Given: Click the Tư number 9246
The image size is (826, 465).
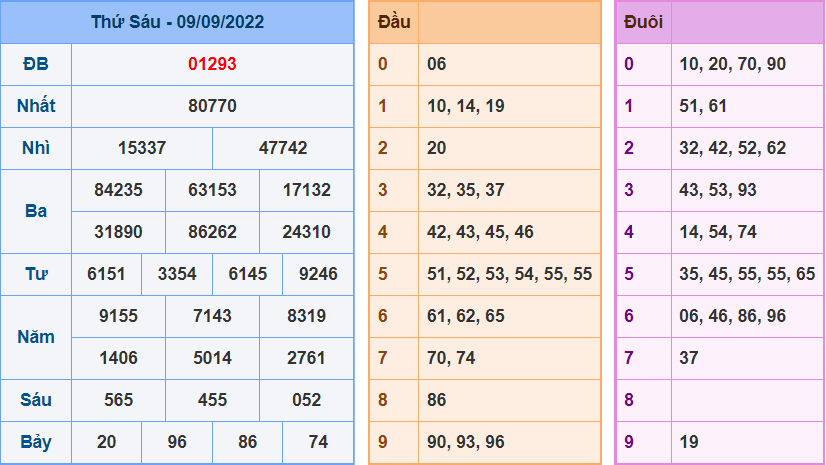Looking at the screenshot, I should pos(318,274).
